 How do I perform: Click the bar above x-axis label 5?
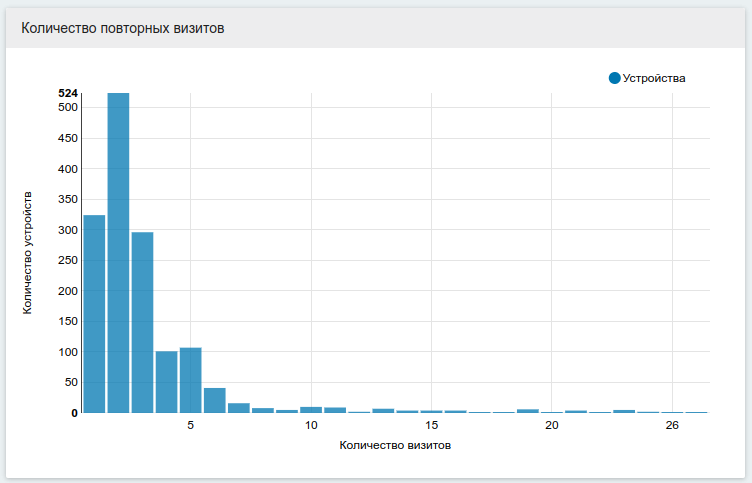point(190,380)
